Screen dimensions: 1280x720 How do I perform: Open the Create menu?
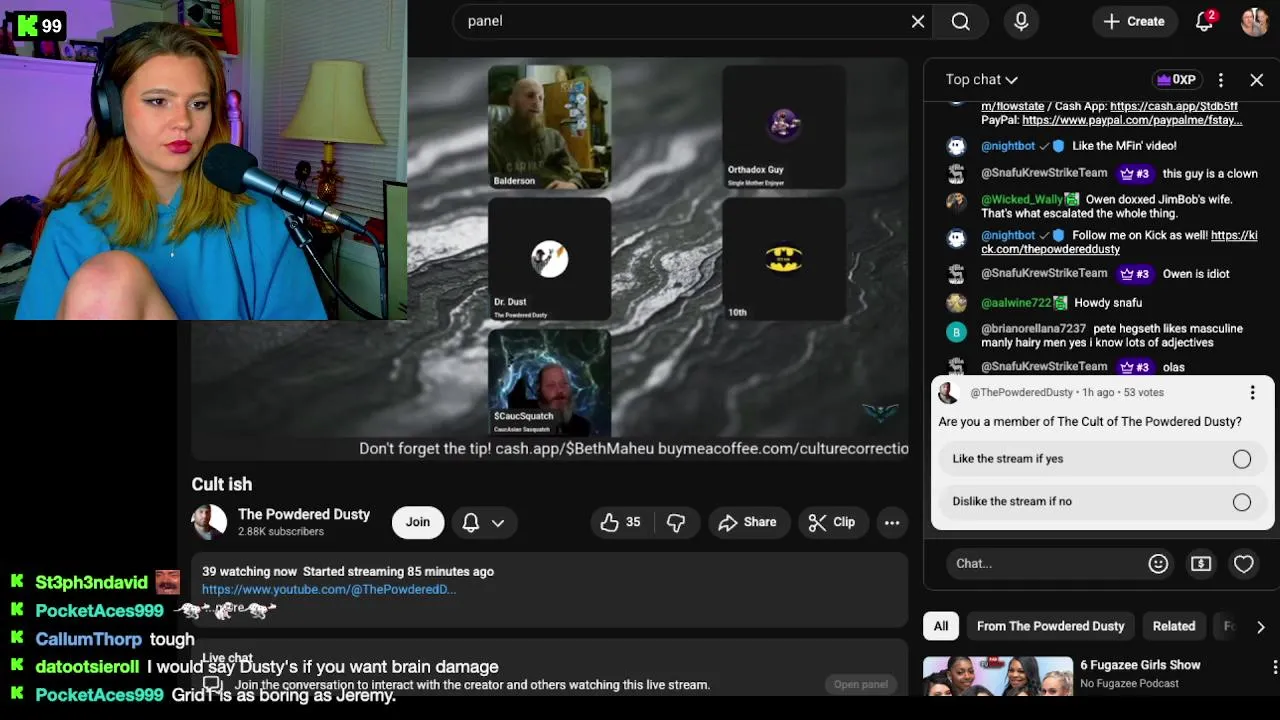(x=1134, y=21)
